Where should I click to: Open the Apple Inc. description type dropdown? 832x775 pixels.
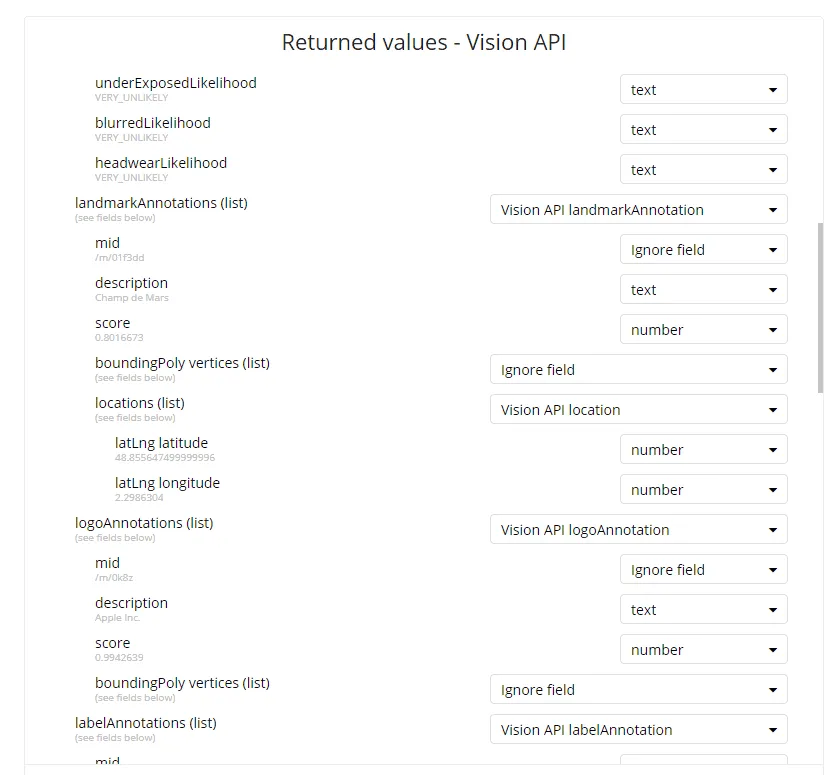[703, 610]
